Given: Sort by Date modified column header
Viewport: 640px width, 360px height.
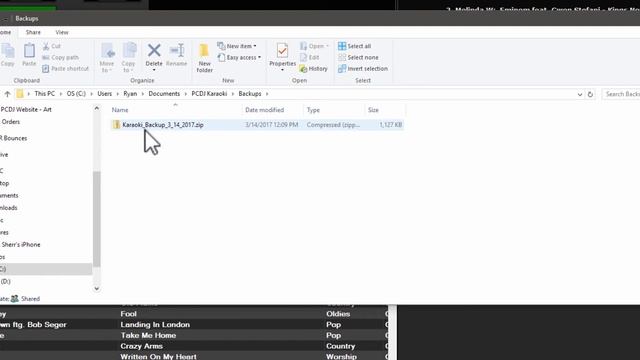Looking at the screenshot, I should point(264,110).
